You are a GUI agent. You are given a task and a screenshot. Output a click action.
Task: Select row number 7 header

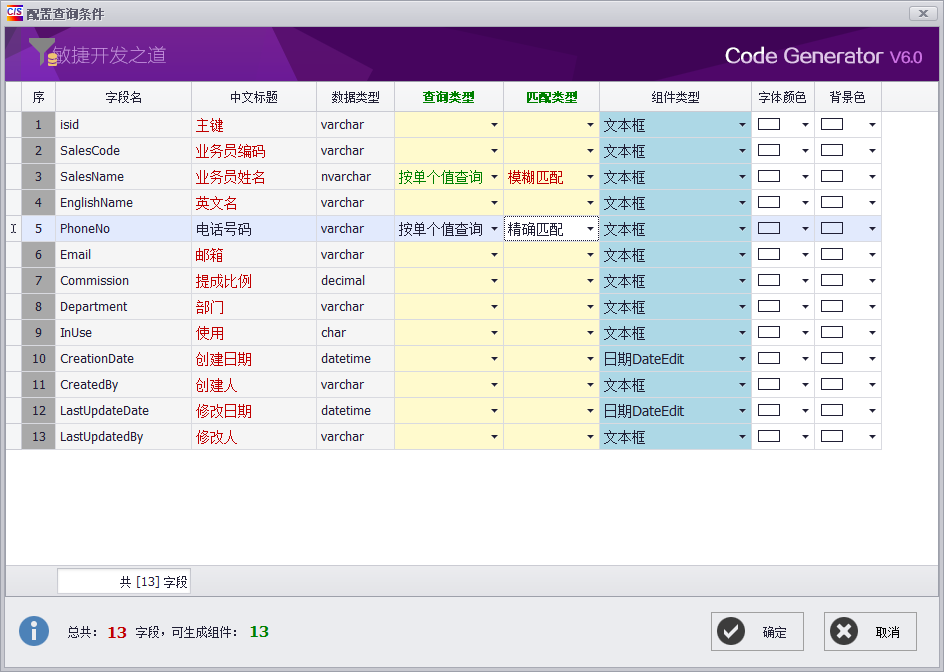tap(39, 281)
